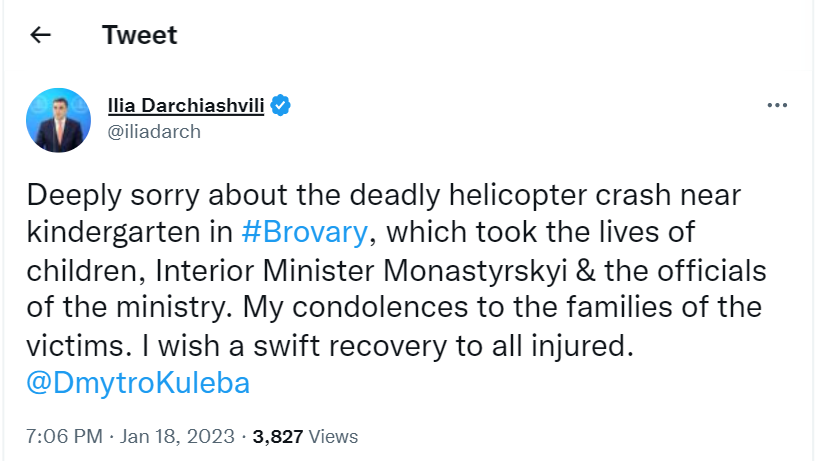Click the phrase 'swift recovery' in the tweet
Screen dimensions: 820x461
pos(350,346)
